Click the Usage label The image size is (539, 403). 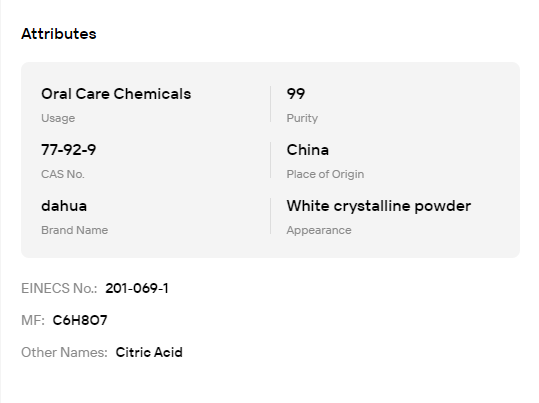pyautogui.click(x=58, y=118)
